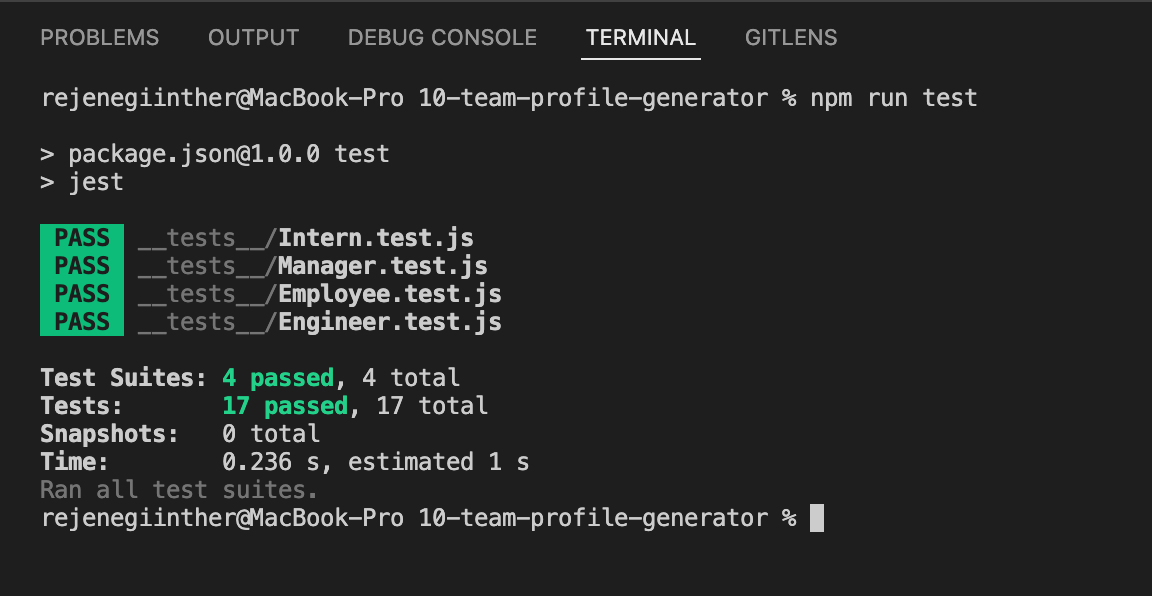Image resolution: width=1152 pixels, height=596 pixels.
Task: Select the green 4 passed summary text
Action: [276, 377]
